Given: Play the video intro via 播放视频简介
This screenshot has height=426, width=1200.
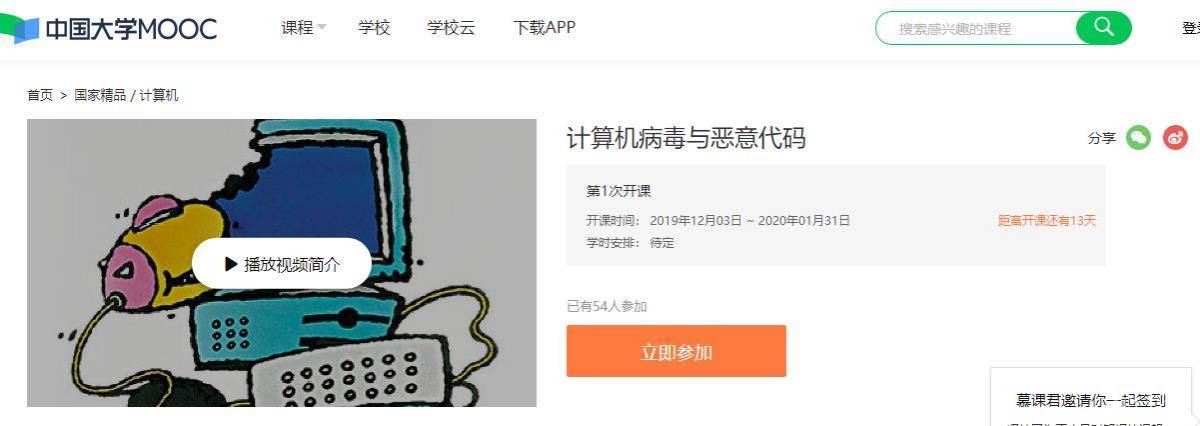Looking at the screenshot, I should click(282, 264).
